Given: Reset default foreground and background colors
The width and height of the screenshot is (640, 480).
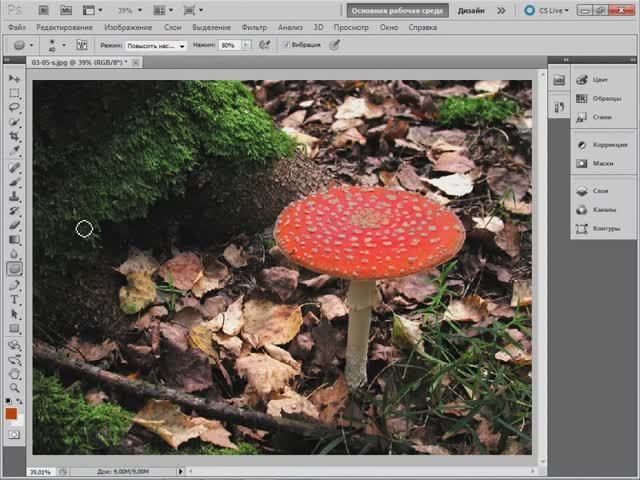Looking at the screenshot, I should coord(8,401).
